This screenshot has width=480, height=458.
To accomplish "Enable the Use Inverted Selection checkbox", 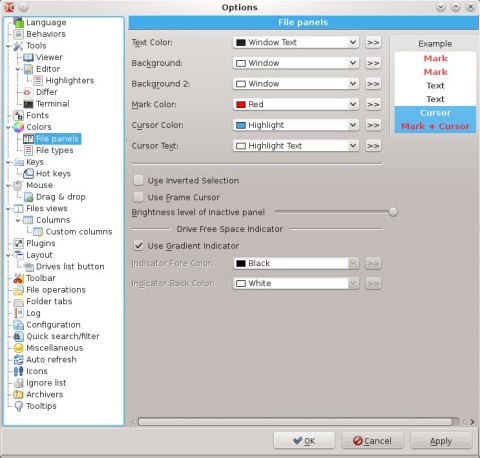I will coord(138,180).
